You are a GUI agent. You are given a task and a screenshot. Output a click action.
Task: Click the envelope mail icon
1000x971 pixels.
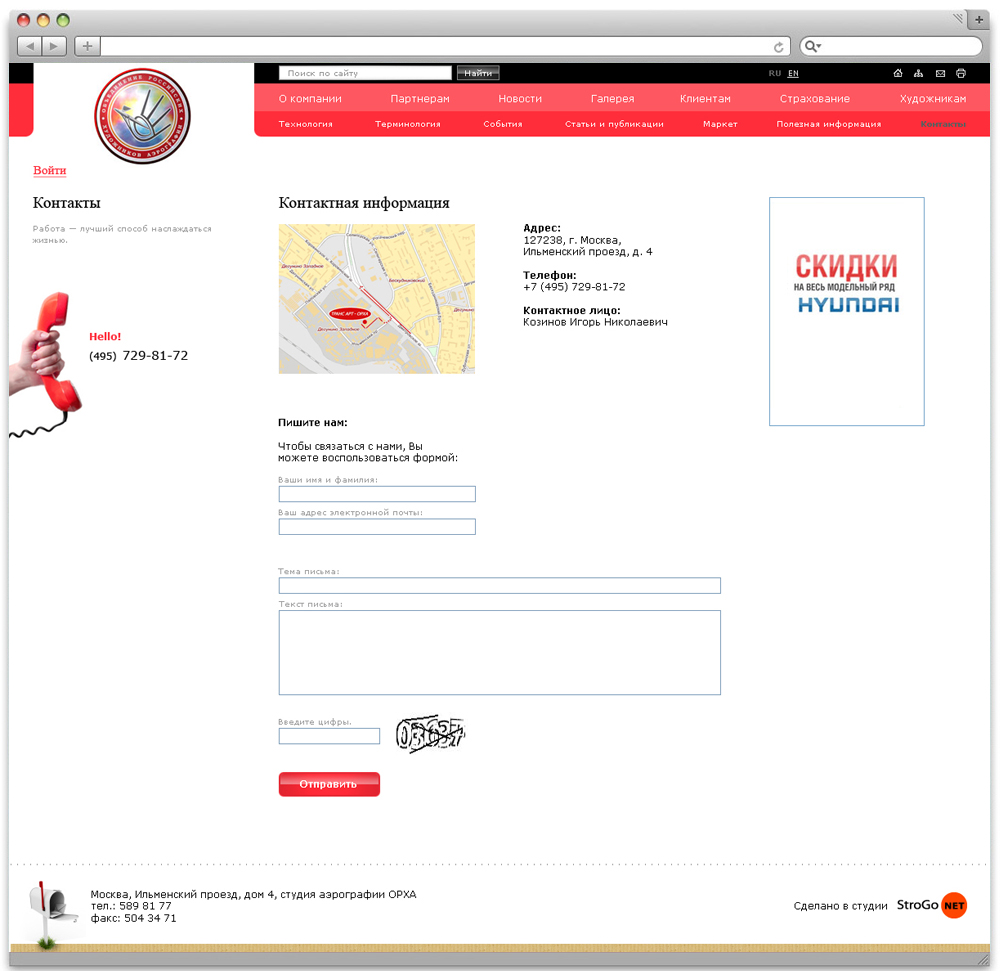(940, 73)
